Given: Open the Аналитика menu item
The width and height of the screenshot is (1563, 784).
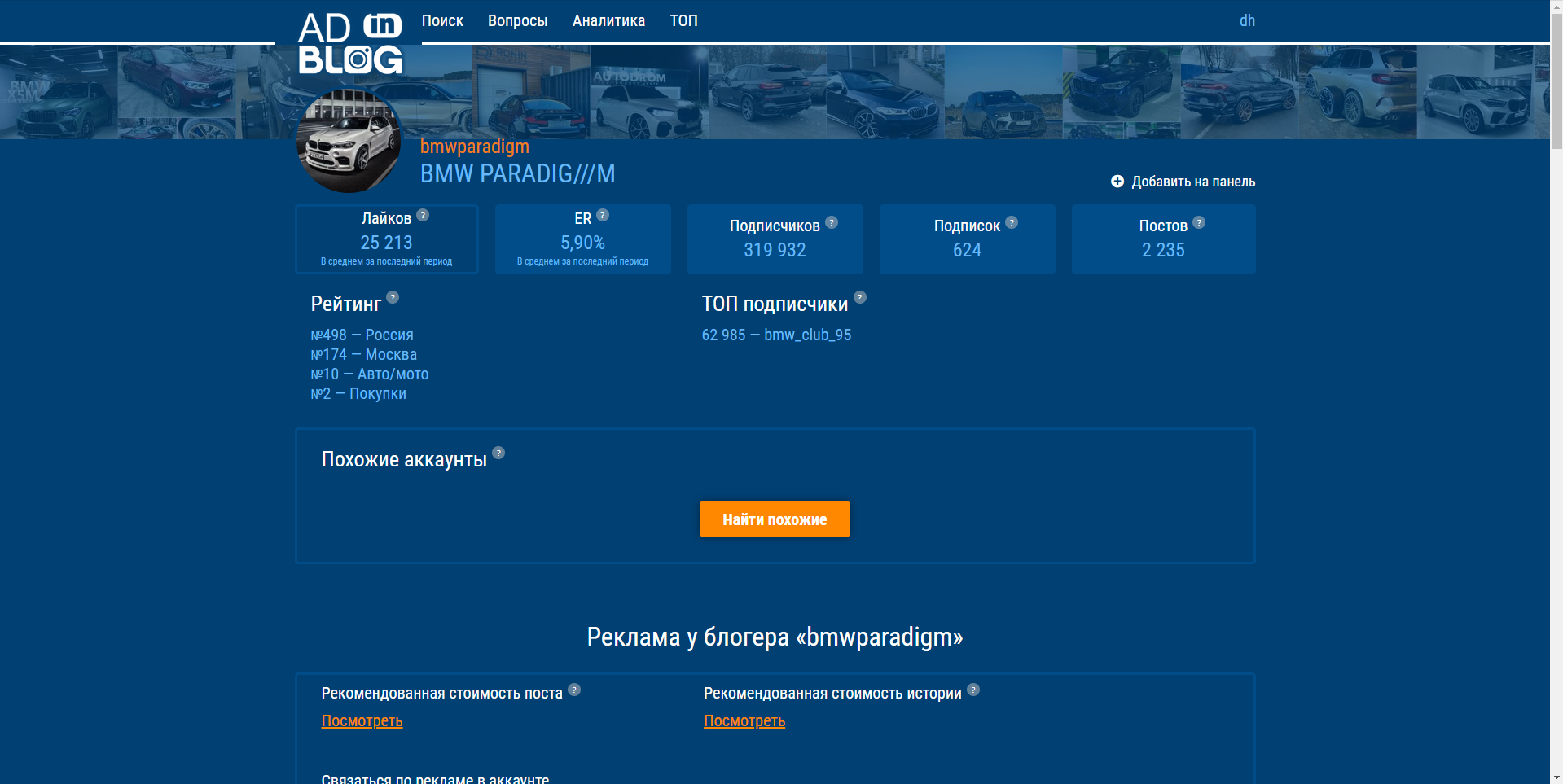Looking at the screenshot, I should (x=608, y=20).
